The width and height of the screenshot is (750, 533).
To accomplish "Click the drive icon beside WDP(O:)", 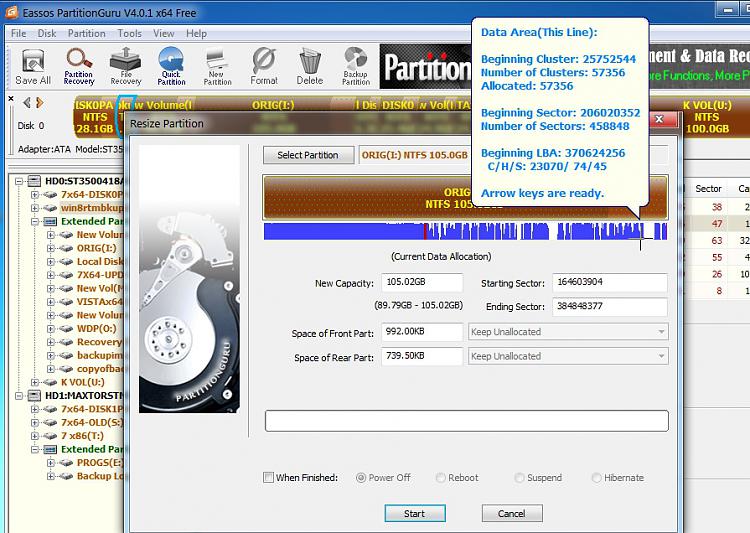I will click(66, 329).
